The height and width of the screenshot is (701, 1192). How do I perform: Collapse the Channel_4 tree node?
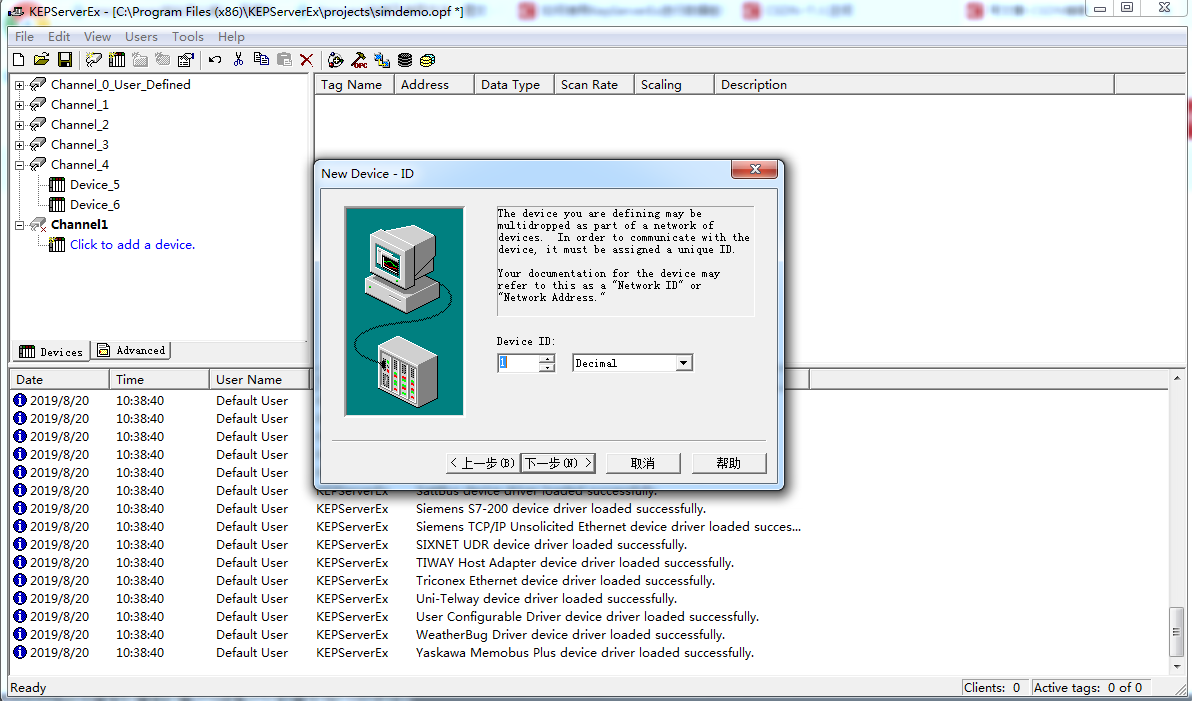click(20, 165)
